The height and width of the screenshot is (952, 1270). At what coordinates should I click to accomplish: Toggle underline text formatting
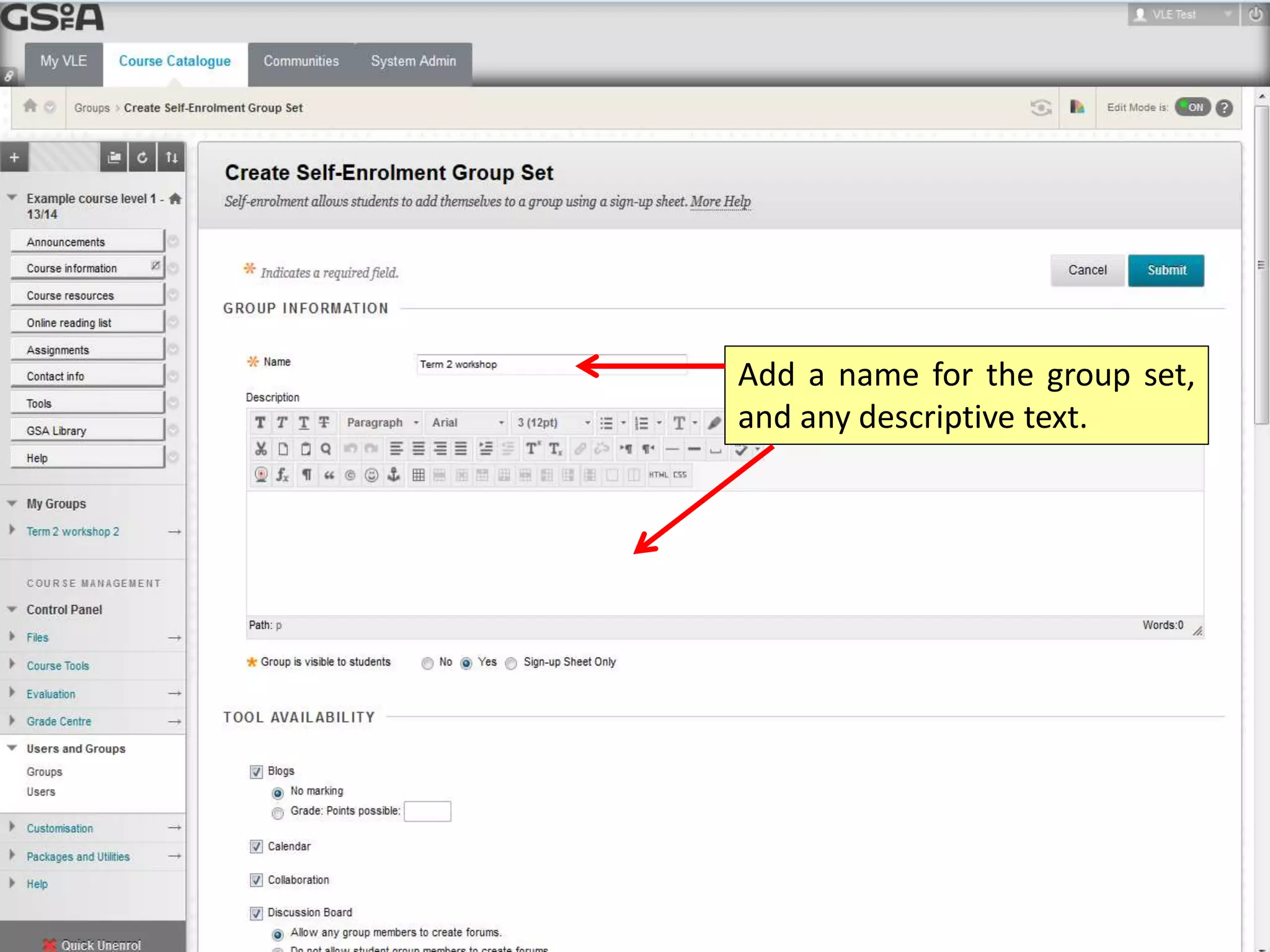pos(303,423)
